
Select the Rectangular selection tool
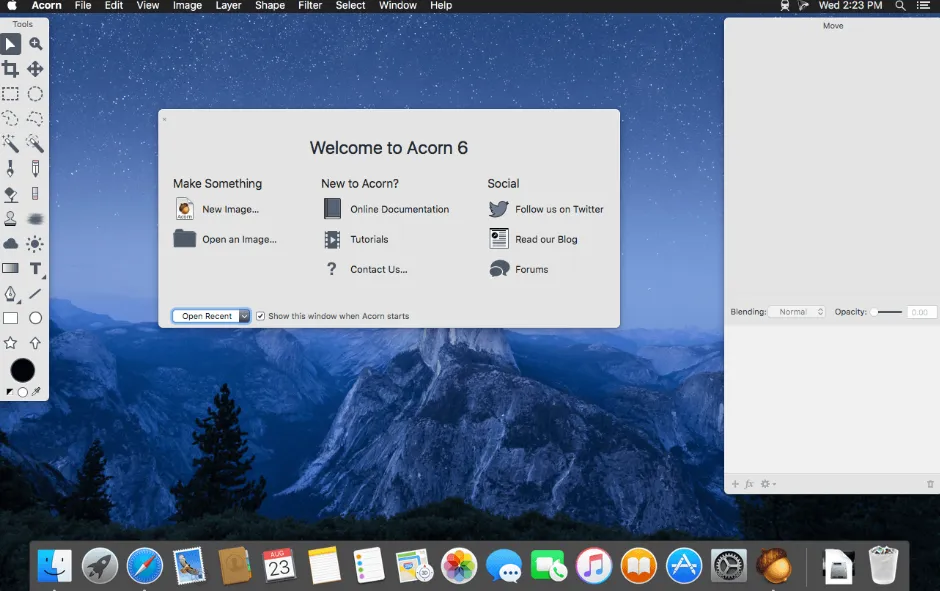click(10, 94)
